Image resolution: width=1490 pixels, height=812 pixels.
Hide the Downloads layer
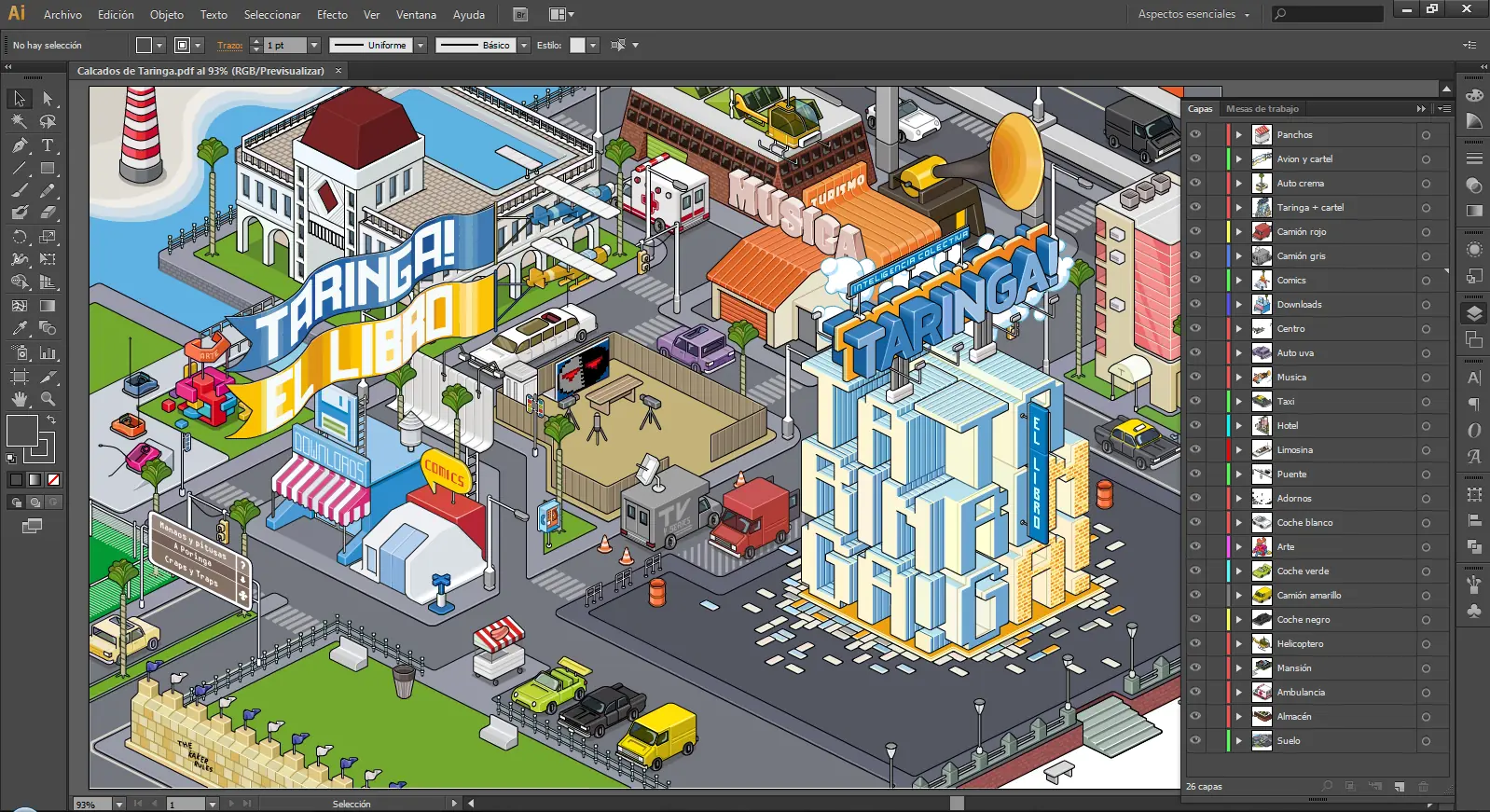point(1195,304)
